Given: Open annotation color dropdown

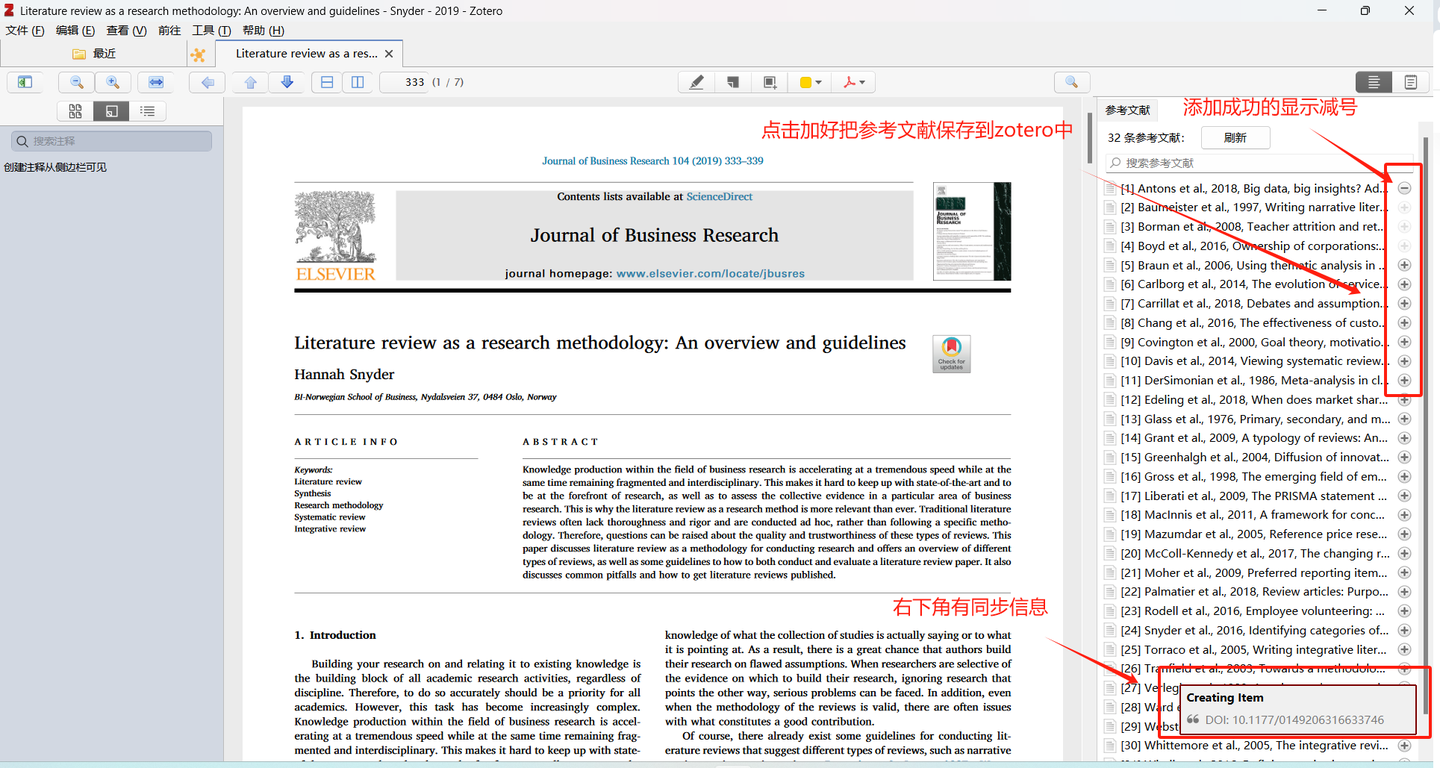Looking at the screenshot, I should click(x=810, y=82).
